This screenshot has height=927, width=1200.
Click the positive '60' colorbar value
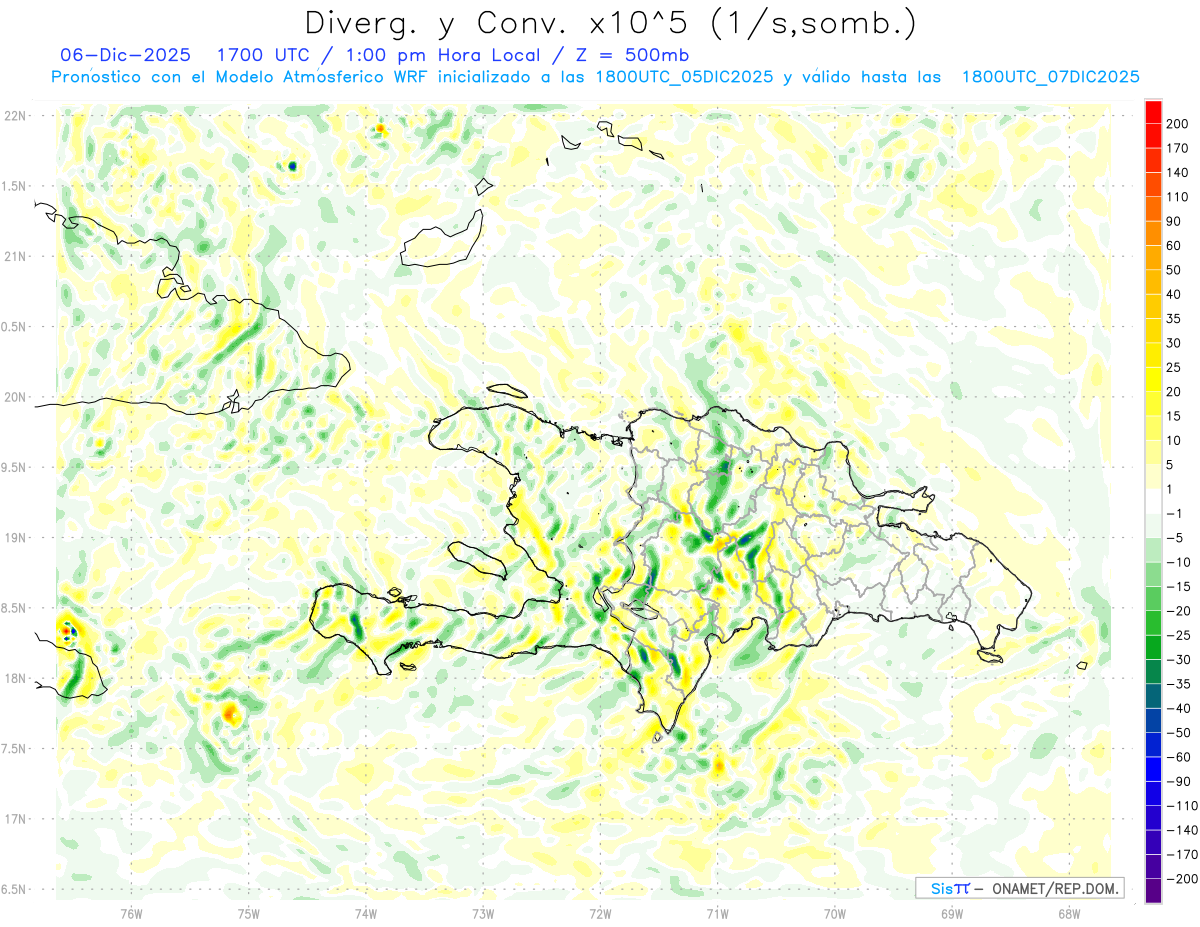1174,246
